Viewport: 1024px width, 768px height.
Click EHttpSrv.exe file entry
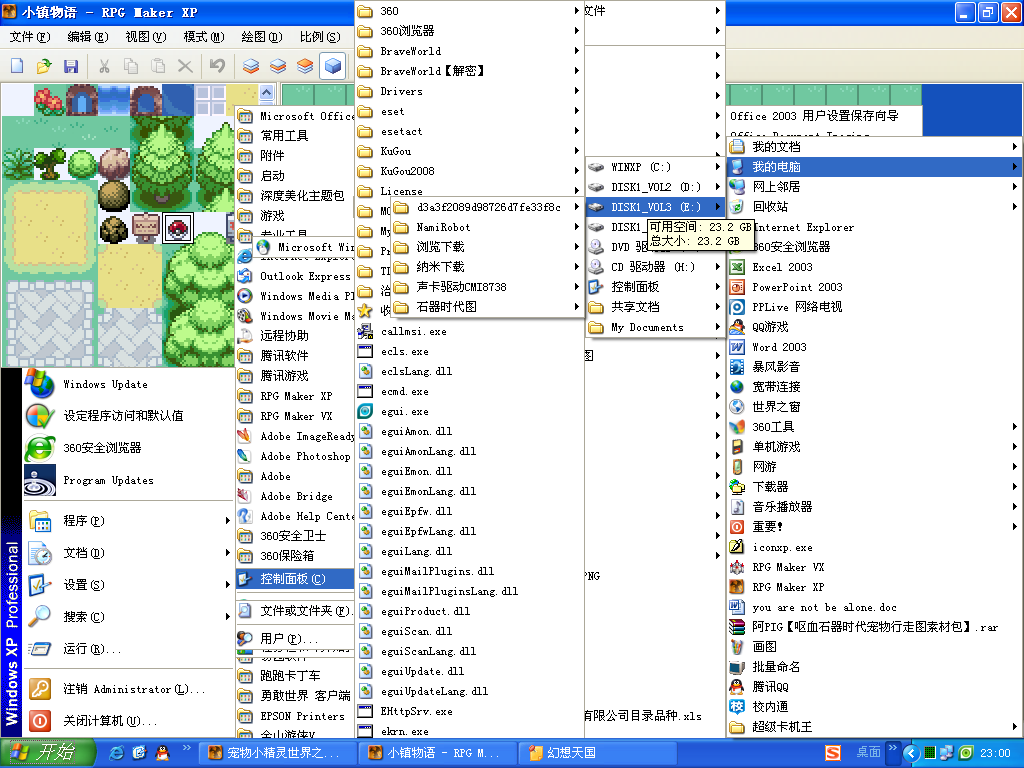469,711
